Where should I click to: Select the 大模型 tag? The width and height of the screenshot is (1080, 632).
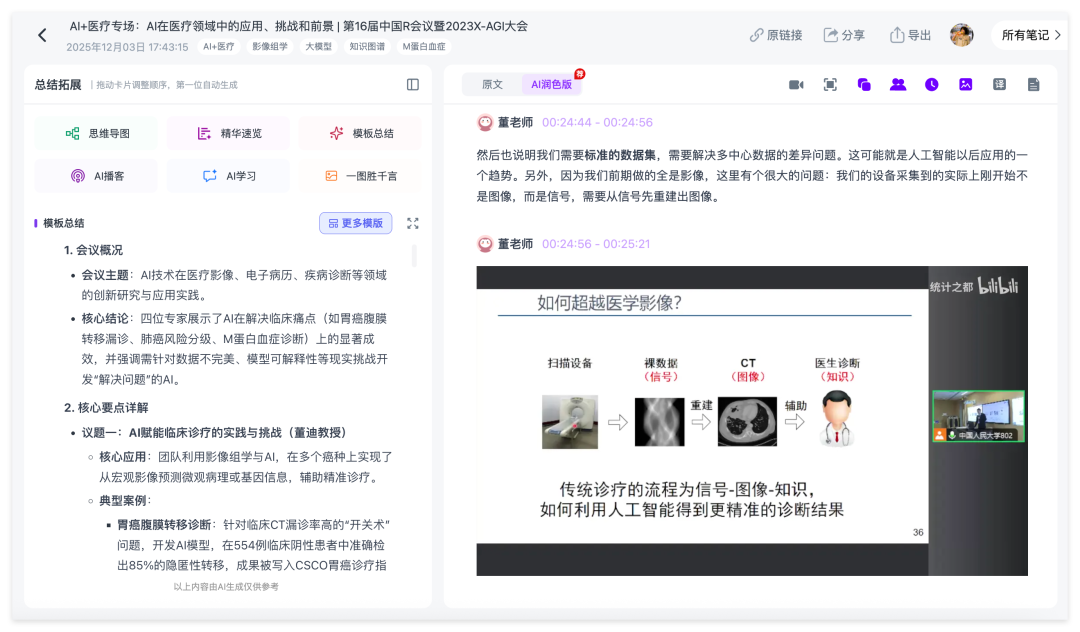pos(318,47)
